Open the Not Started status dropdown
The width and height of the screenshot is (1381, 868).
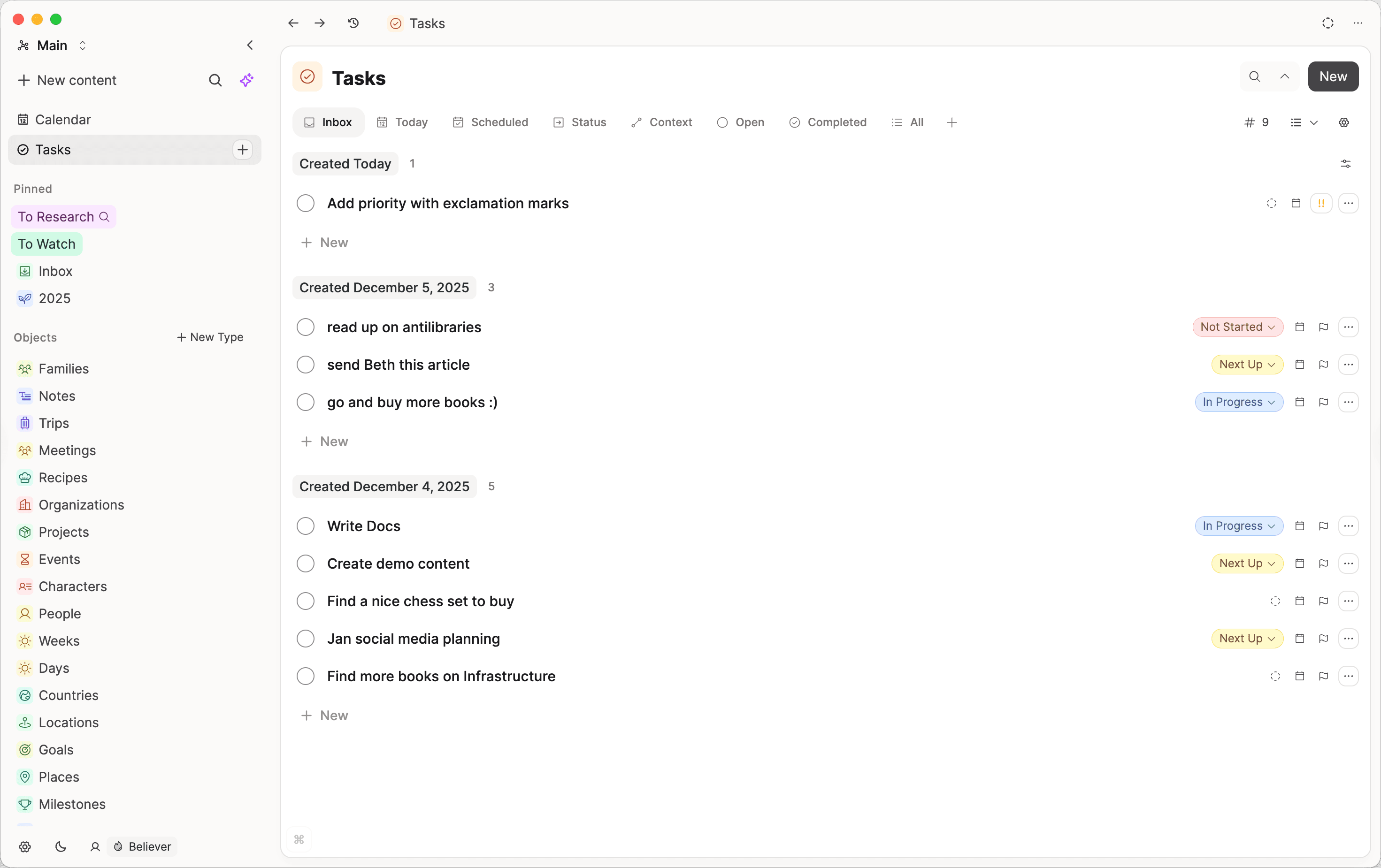(x=1237, y=327)
